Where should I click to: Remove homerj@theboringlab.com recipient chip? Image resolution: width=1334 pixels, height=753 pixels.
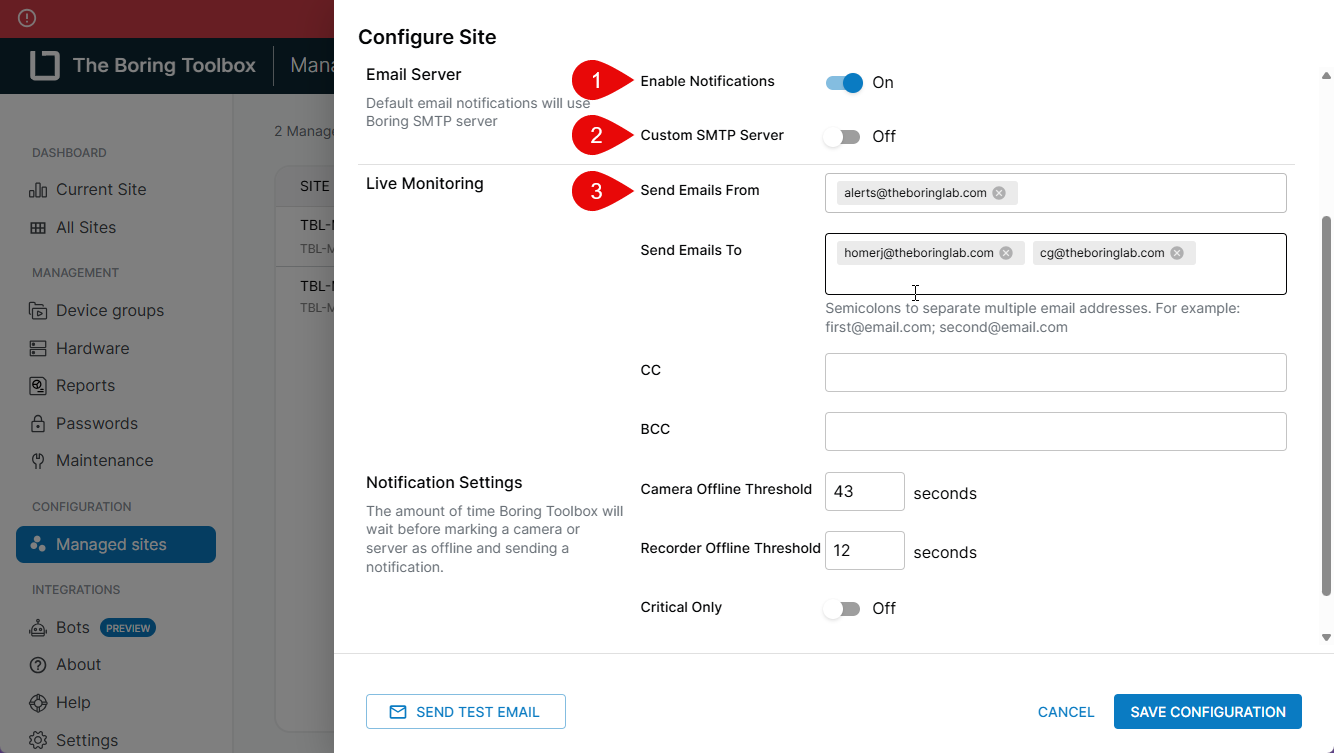1006,253
